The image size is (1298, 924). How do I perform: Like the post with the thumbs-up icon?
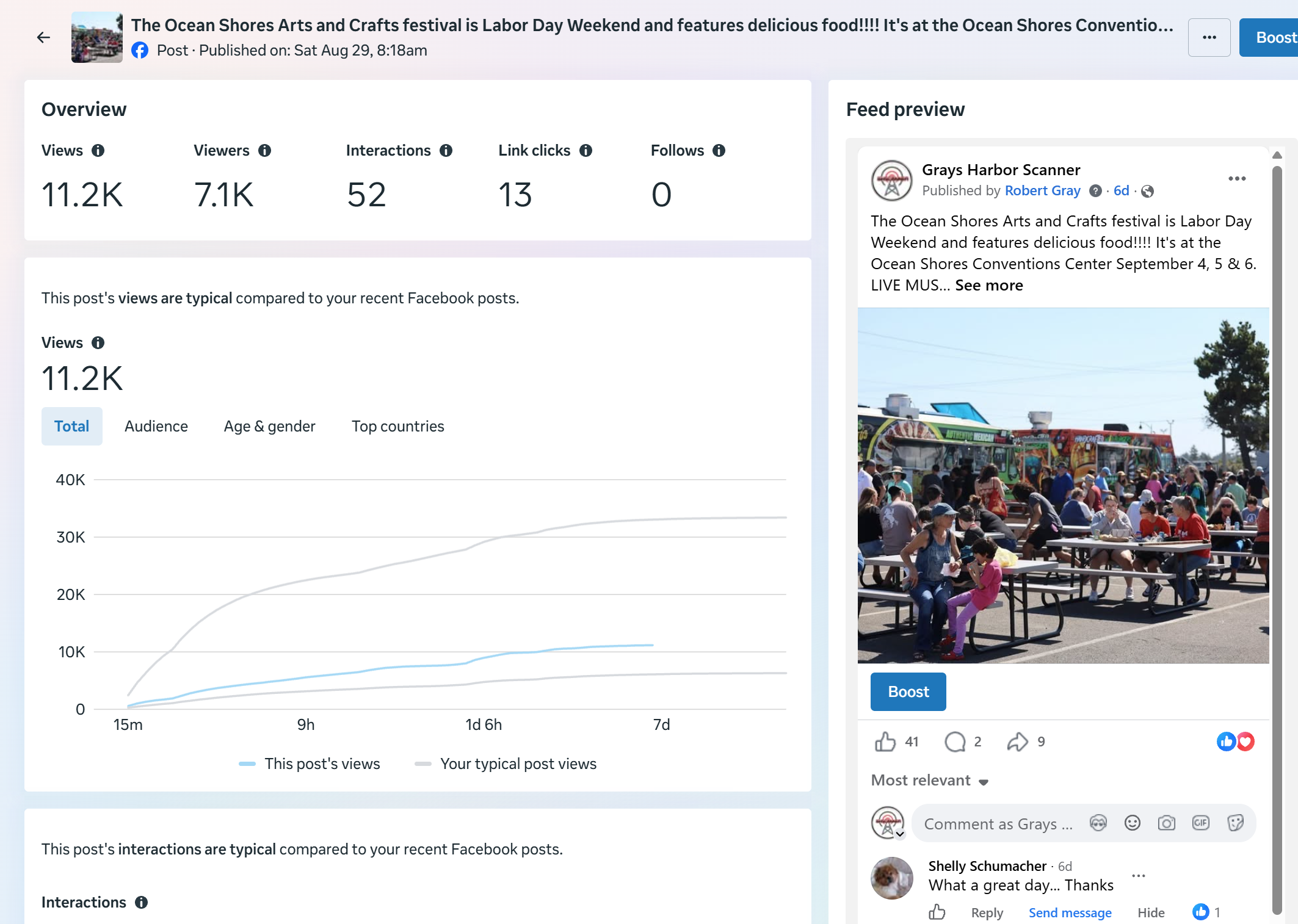(x=885, y=742)
